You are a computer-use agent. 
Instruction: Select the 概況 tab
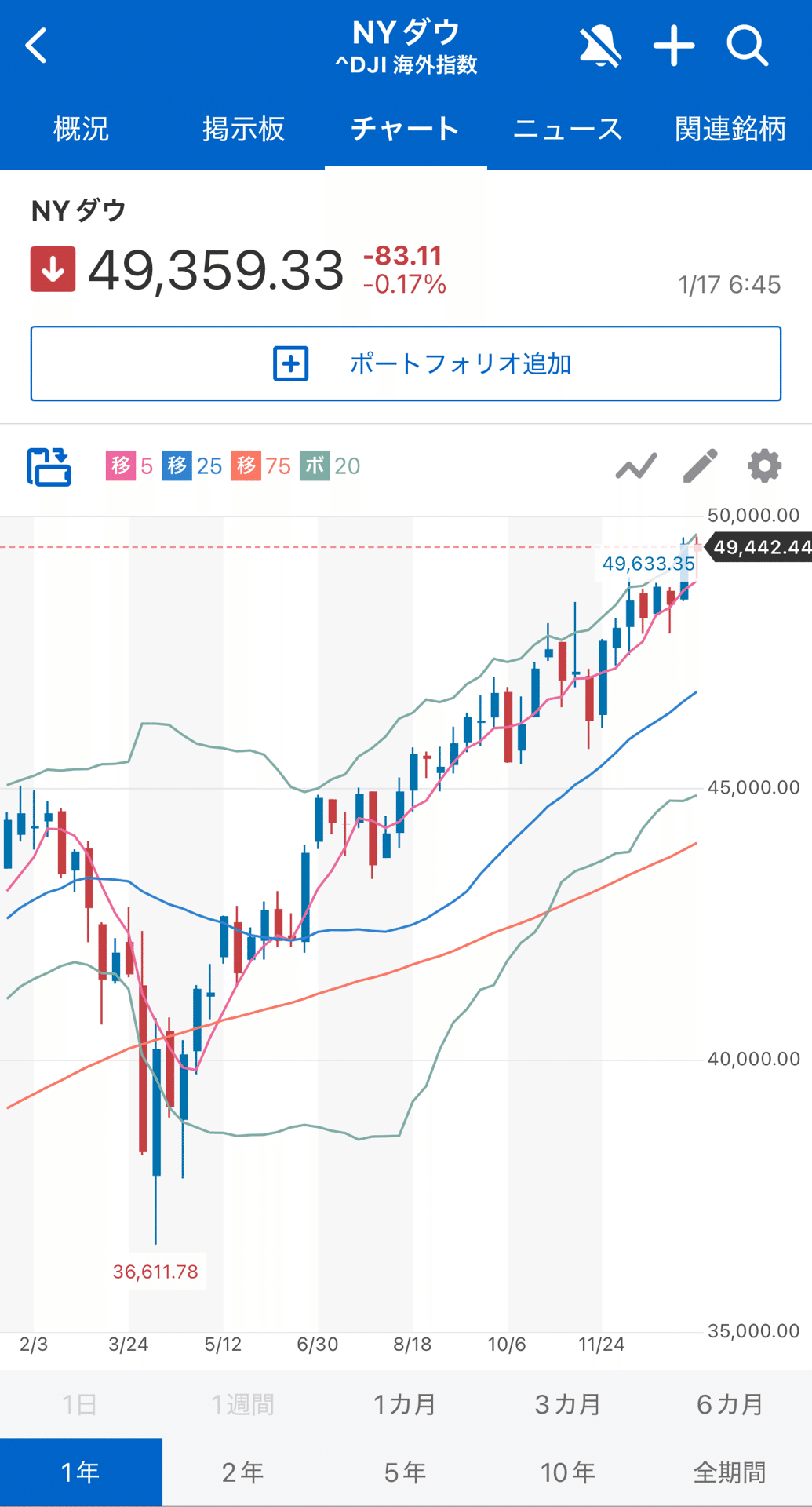pos(80,128)
